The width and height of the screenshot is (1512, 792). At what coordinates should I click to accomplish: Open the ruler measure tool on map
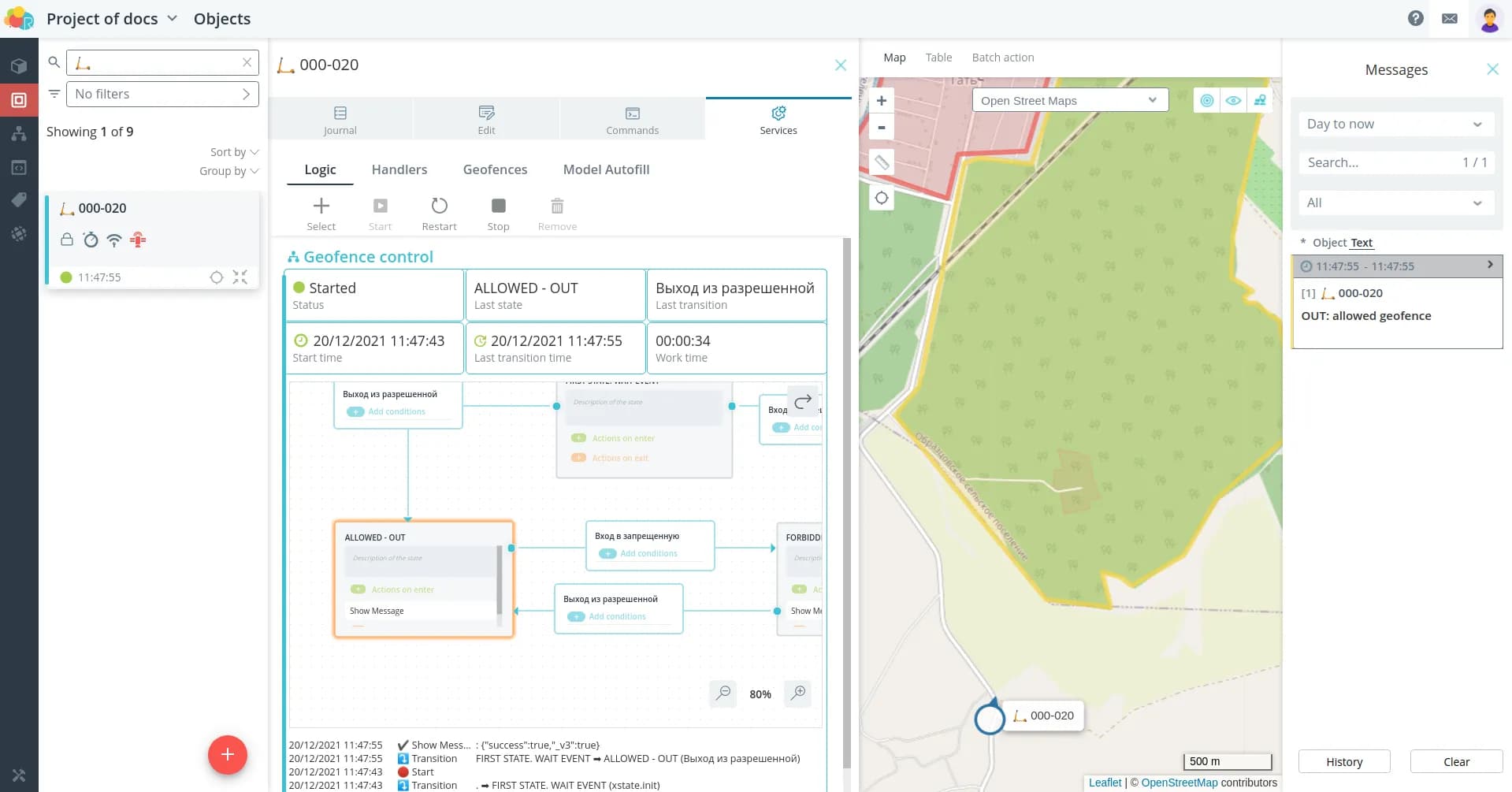point(882,162)
